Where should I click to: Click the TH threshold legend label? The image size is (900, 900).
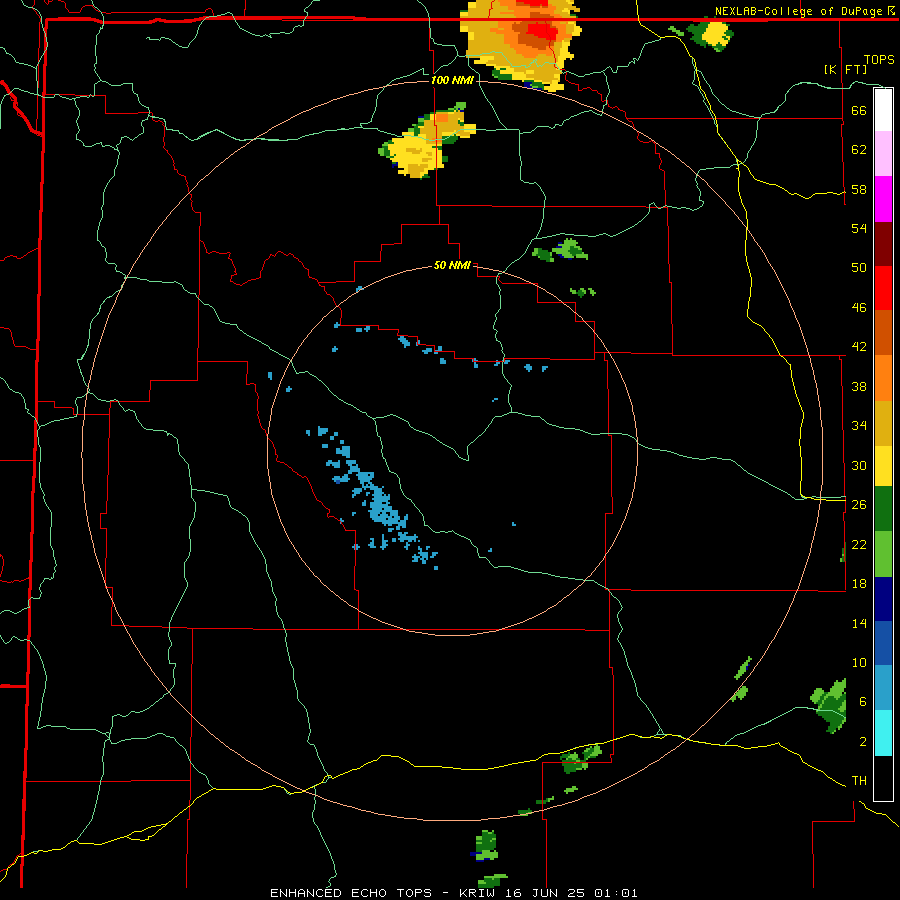tap(859, 781)
